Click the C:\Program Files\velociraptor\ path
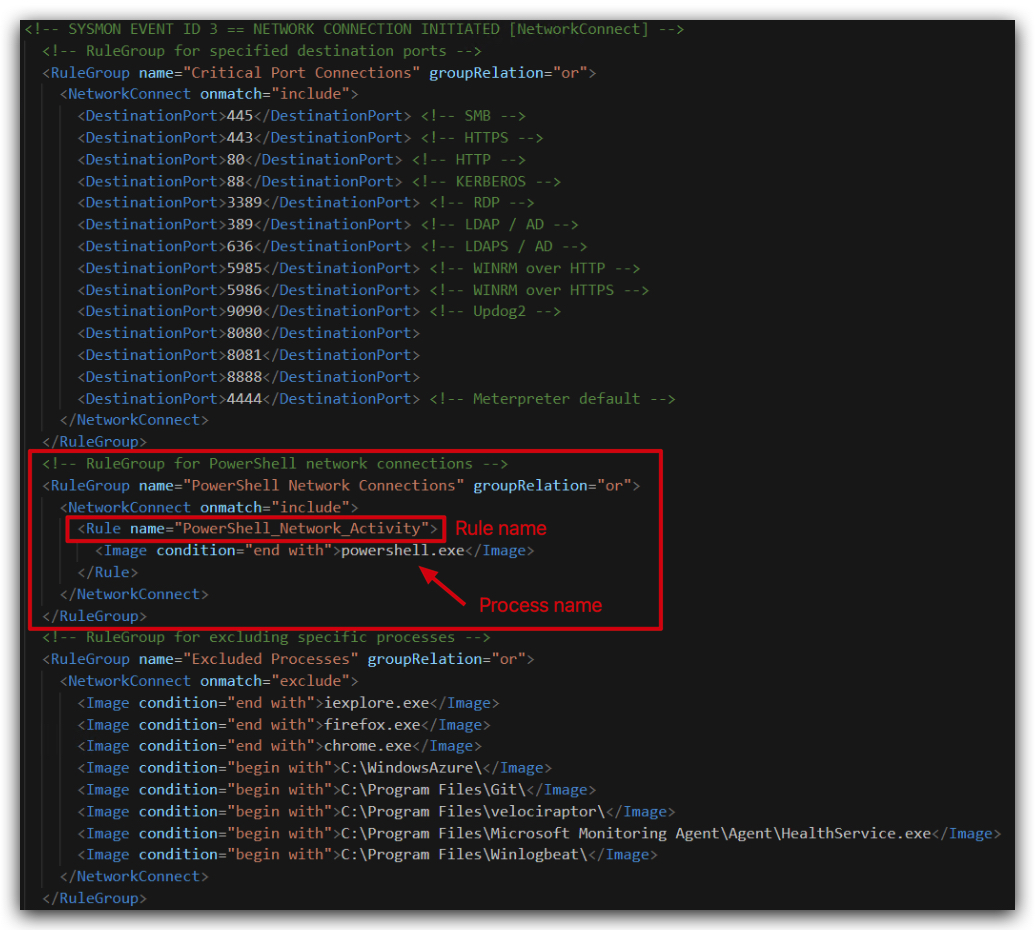Viewport: 1035px width, 930px height. click(473, 811)
